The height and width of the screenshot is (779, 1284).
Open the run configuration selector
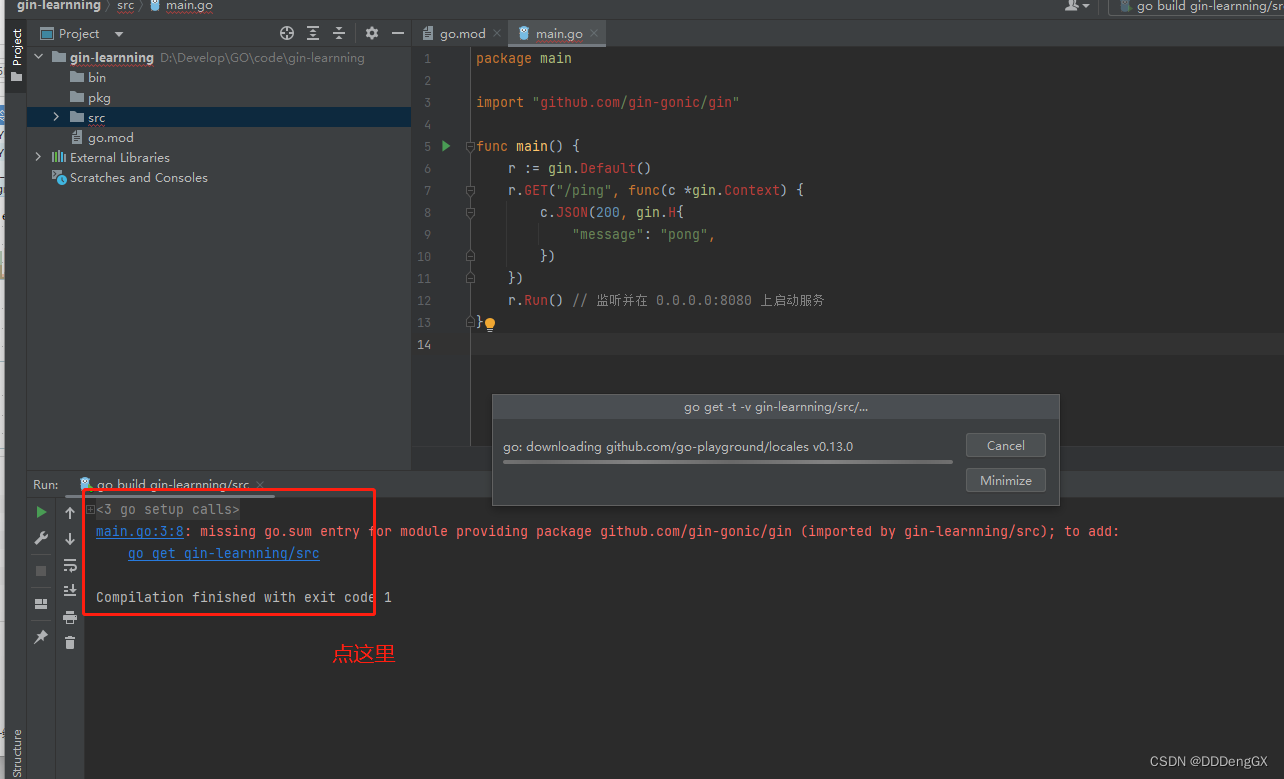coord(1198,6)
